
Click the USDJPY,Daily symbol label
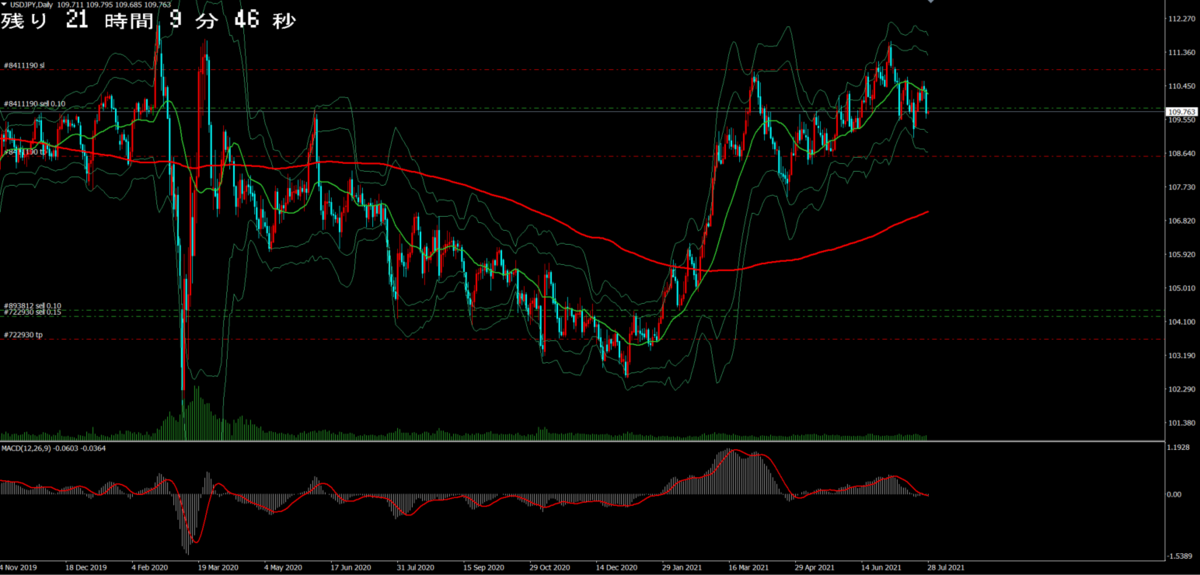[x=31, y=5]
